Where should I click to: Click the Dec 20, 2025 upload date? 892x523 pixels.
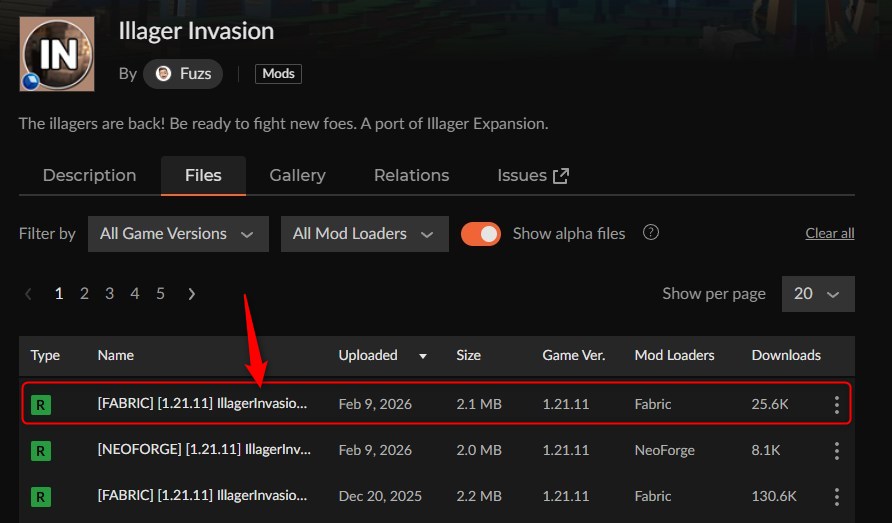point(380,496)
